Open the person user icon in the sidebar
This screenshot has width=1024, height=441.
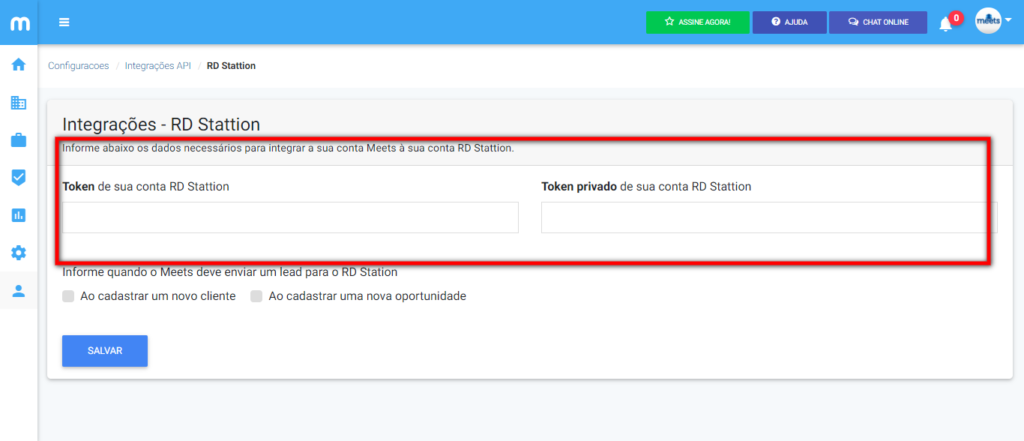pos(19,291)
